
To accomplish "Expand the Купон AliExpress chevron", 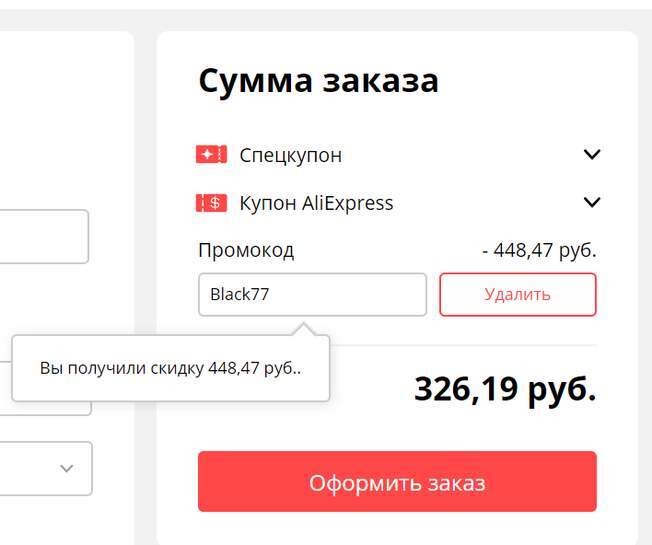I will [592, 203].
